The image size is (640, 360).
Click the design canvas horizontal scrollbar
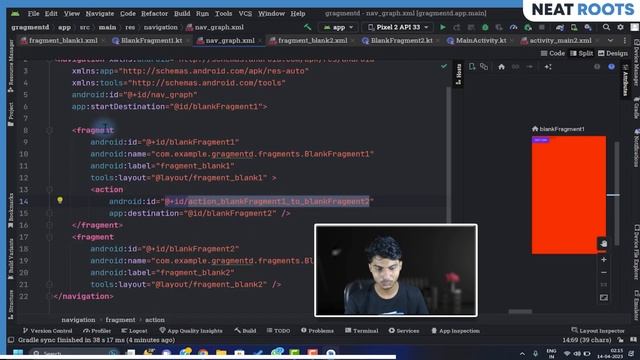pyautogui.click(x=520, y=312)
